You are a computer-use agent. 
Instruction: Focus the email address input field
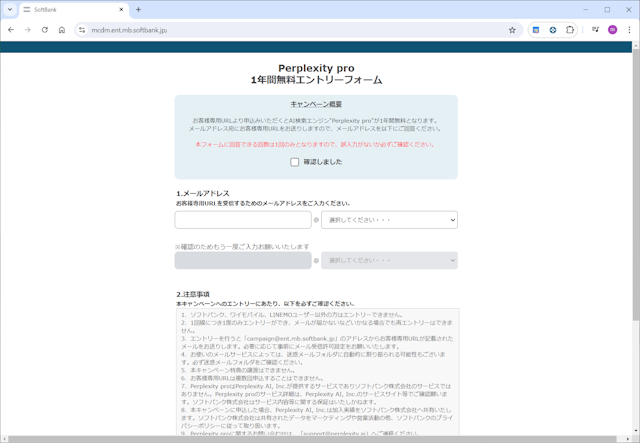243,220
